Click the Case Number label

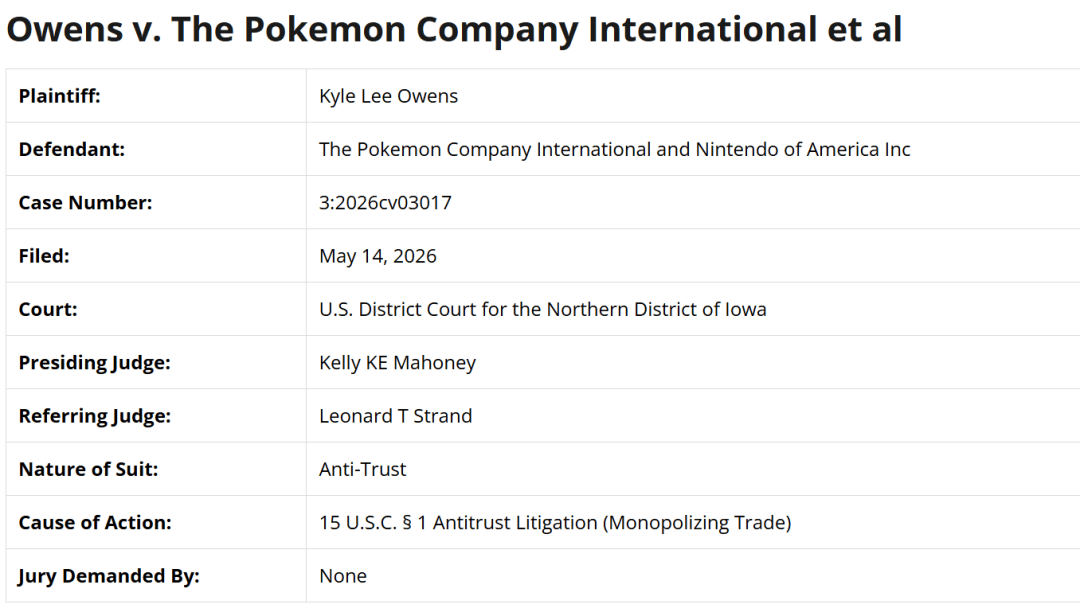[85, 203]
